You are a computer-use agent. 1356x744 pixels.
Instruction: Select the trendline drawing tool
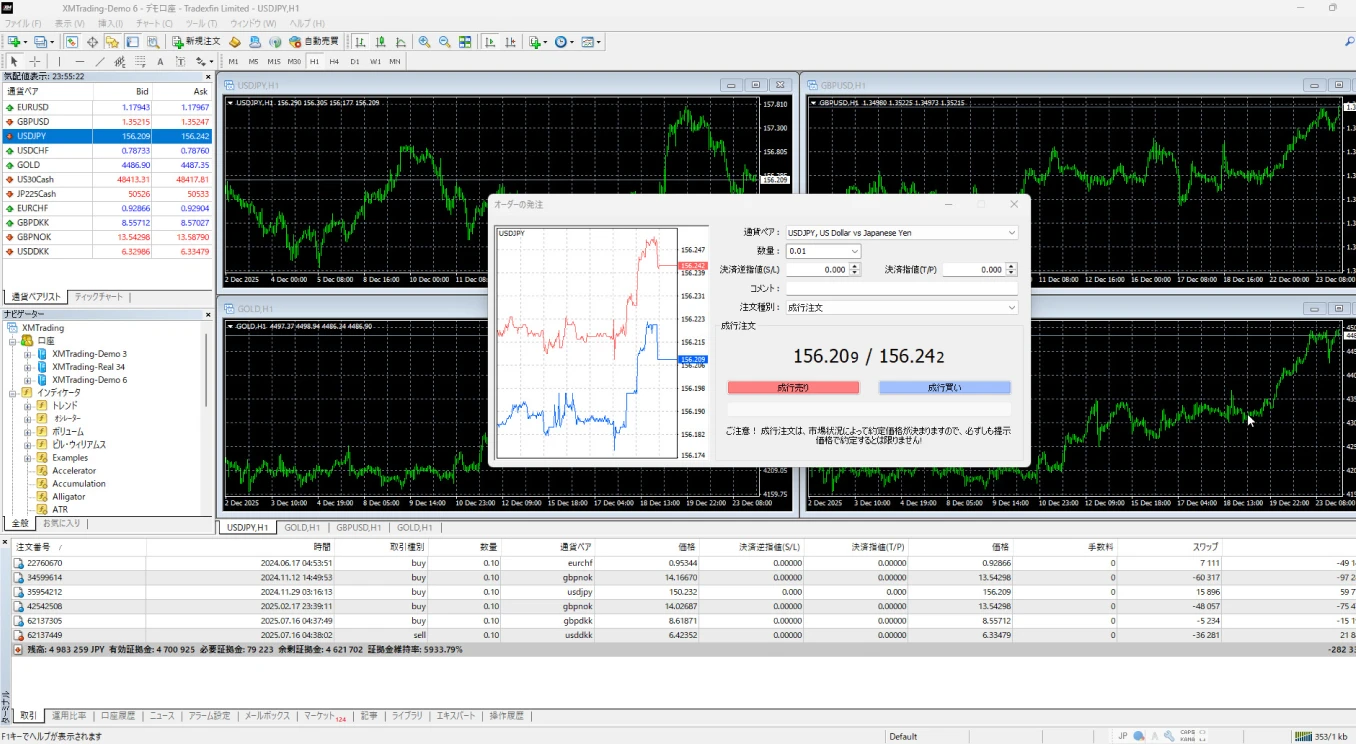point(98,61)
